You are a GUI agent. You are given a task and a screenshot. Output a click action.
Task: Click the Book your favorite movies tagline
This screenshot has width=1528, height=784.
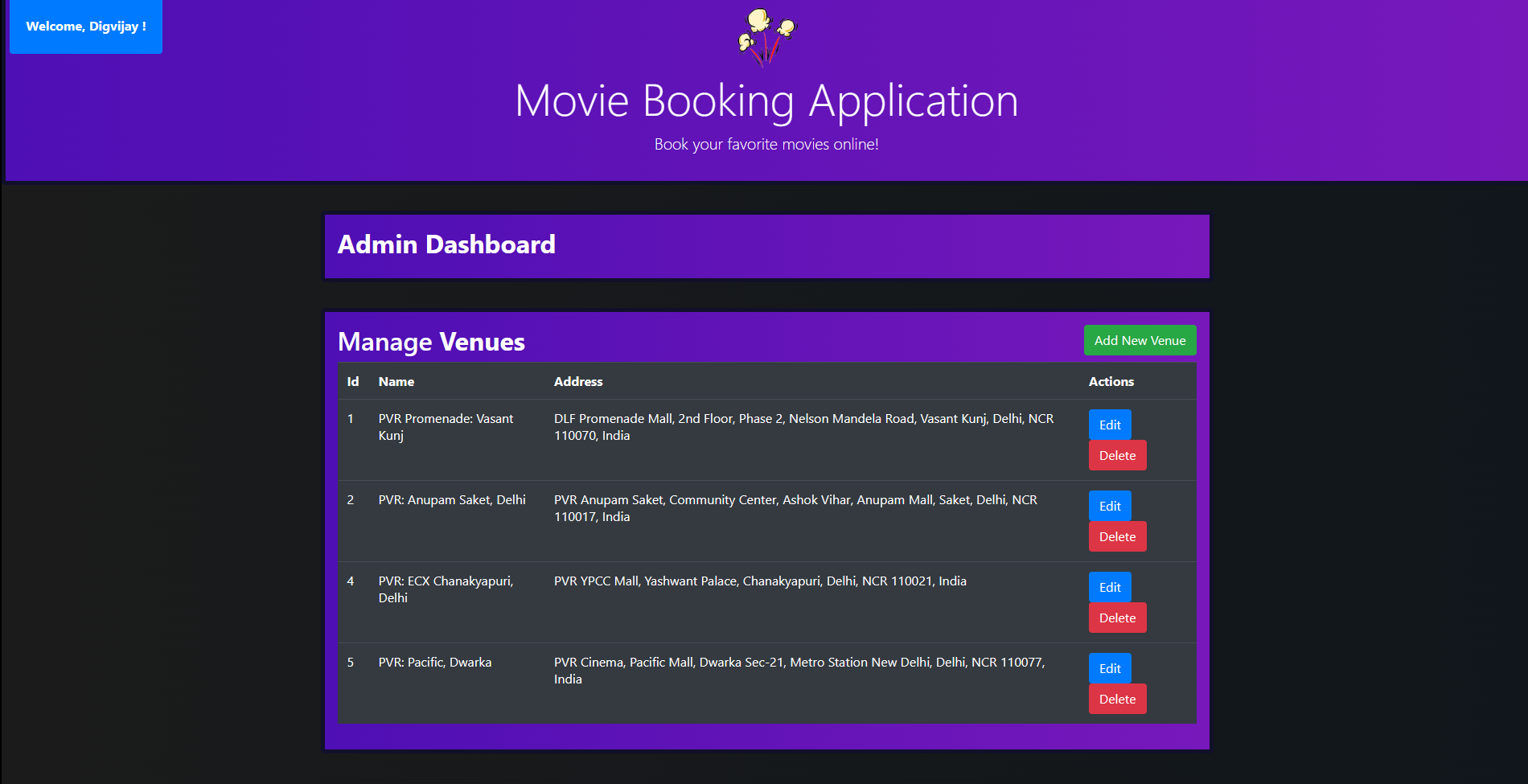pyautogui.click(x=766, y=144)
